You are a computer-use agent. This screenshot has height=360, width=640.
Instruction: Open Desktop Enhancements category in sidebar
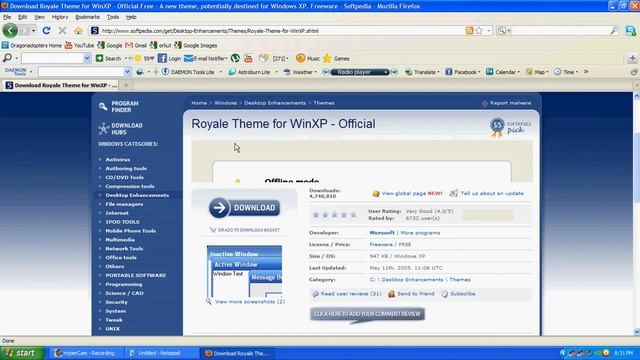[x=137, y=195]
